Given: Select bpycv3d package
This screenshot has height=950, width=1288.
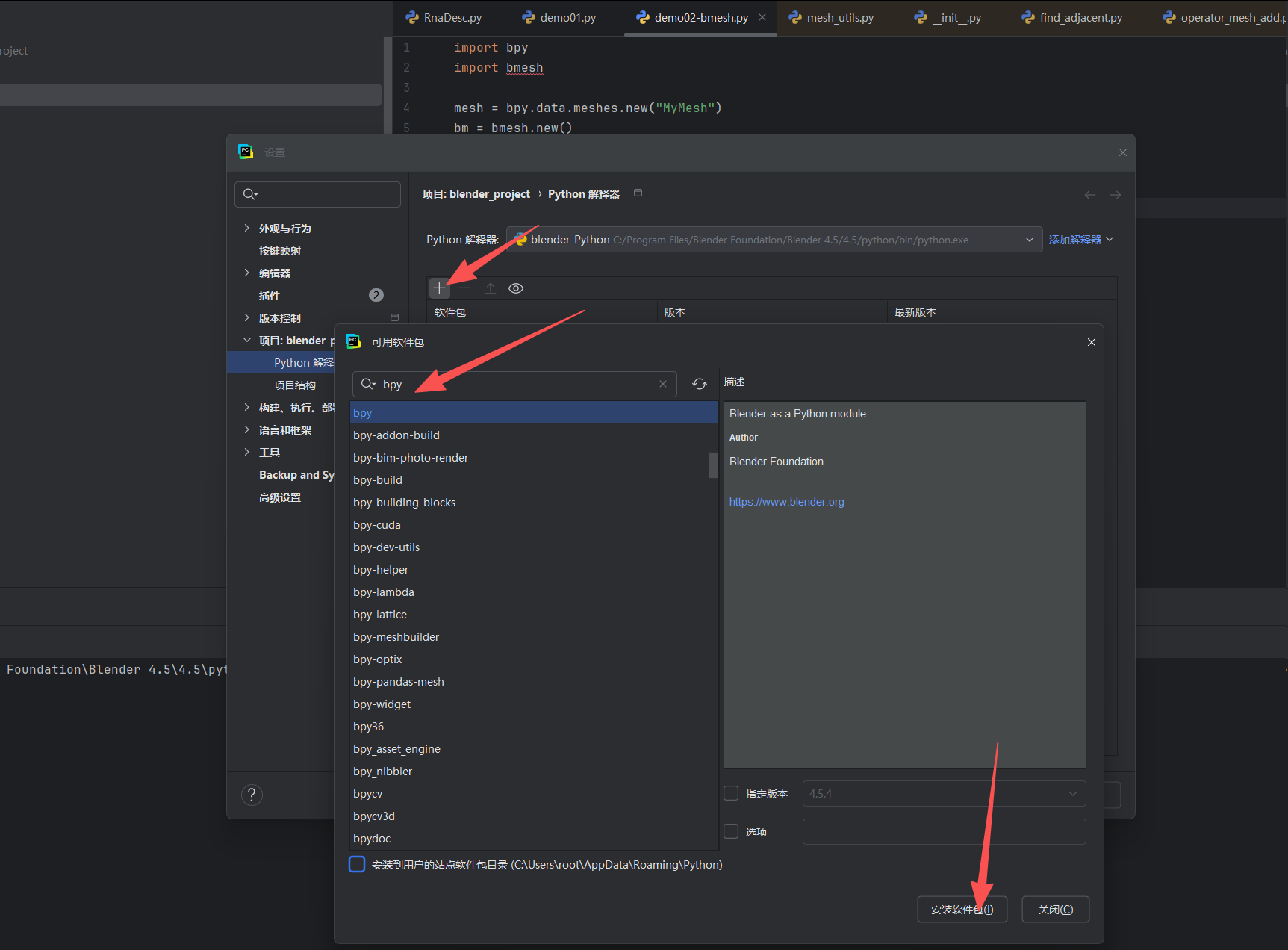Looking at the screenshot, I should (x=534, y=816).
